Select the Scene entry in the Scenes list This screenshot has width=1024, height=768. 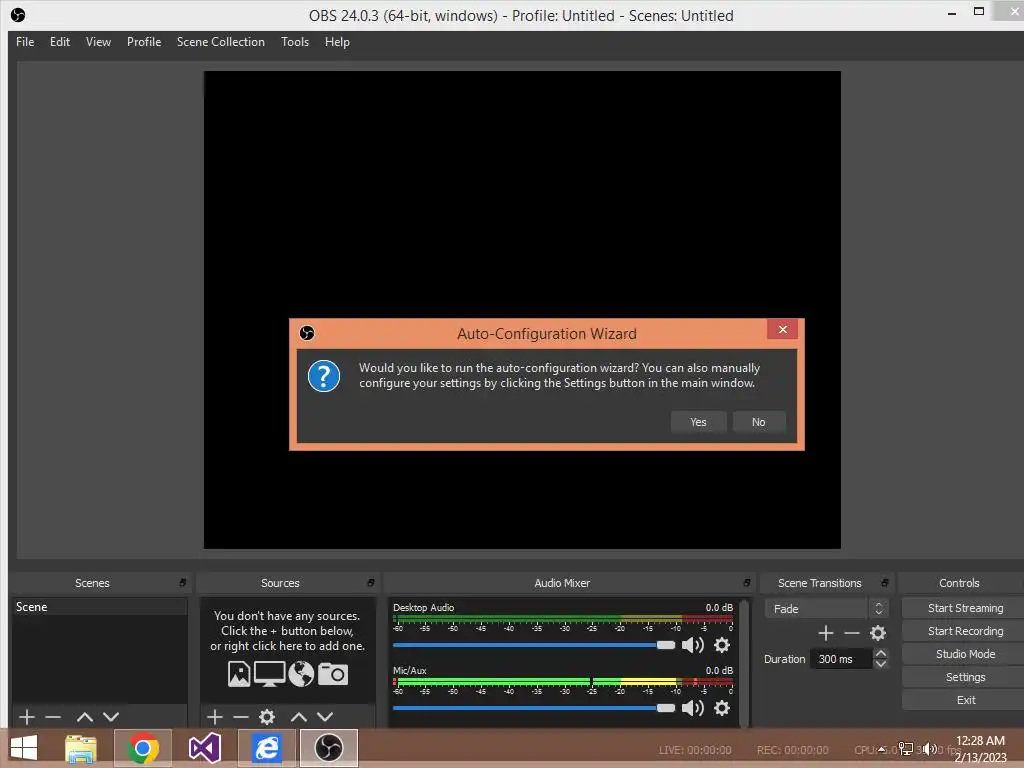(100, 607)
